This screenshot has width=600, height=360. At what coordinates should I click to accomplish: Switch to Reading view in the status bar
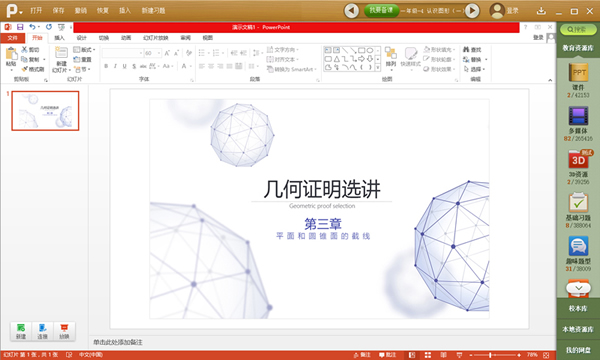click(x=443, y=355)
